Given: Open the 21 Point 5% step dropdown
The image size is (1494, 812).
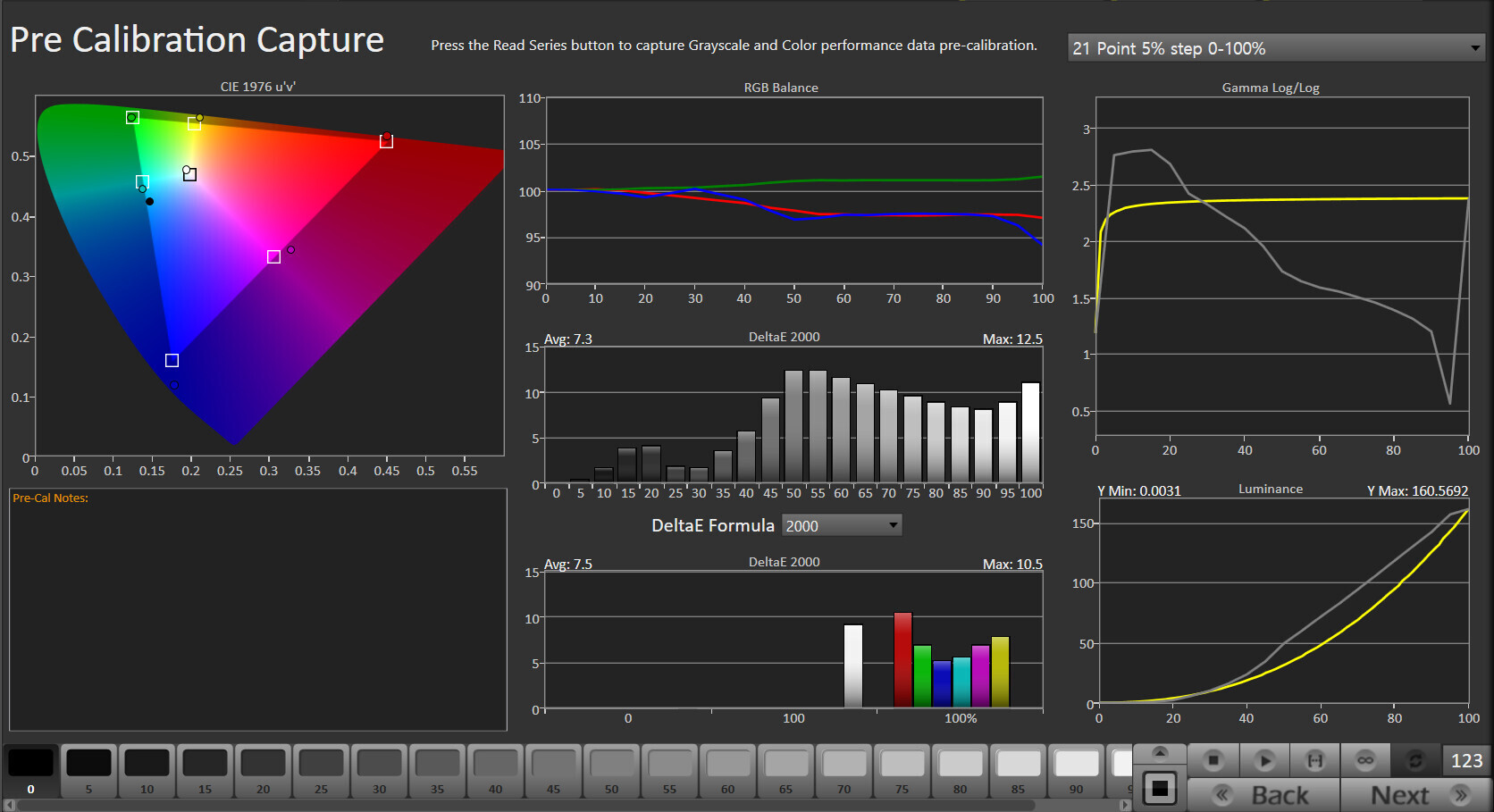Looking at the screenshot, I should click(1276, 48).
